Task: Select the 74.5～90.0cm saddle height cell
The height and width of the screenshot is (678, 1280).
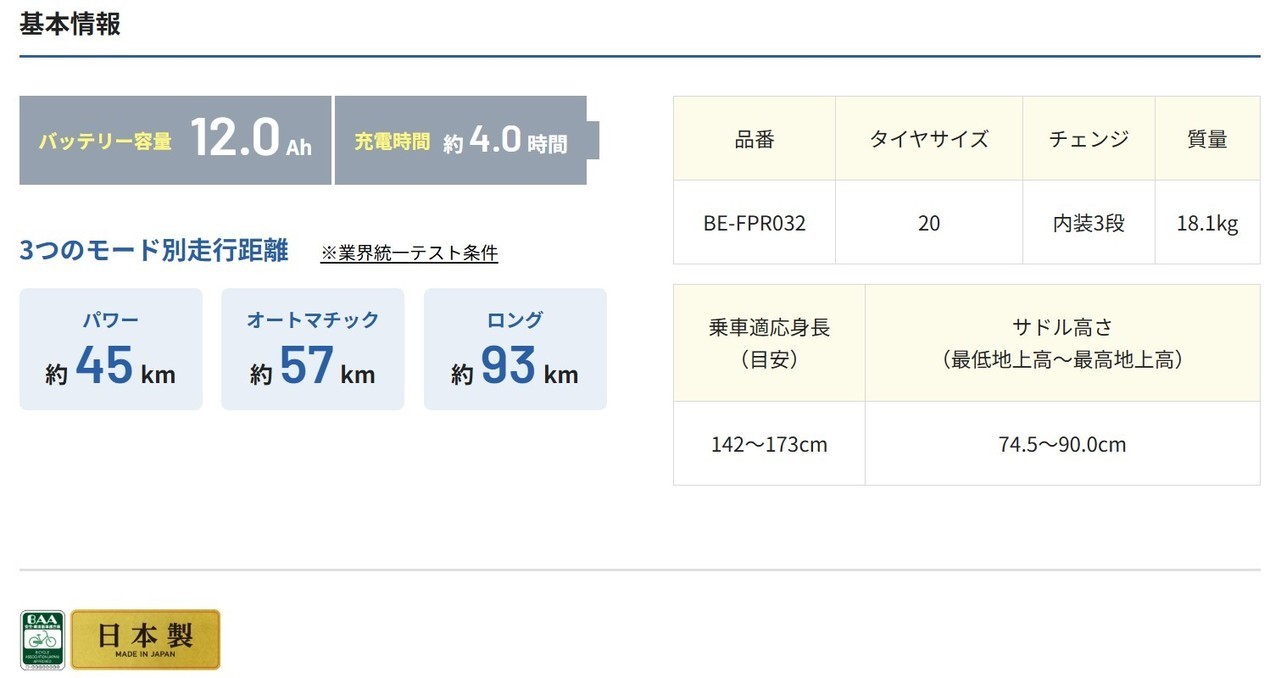Action: click(x=1063, y=444)
